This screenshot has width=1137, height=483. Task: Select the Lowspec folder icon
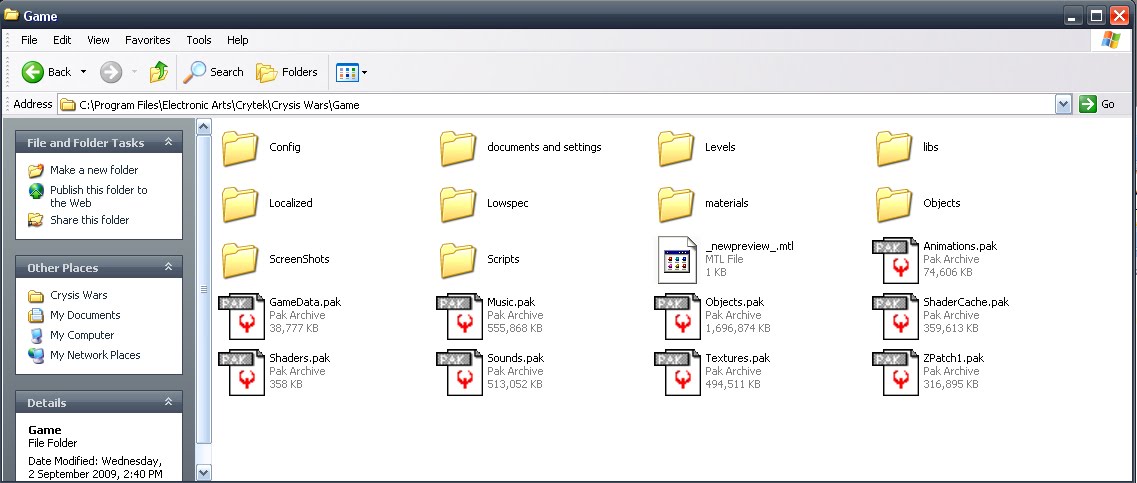pos(458,204)
